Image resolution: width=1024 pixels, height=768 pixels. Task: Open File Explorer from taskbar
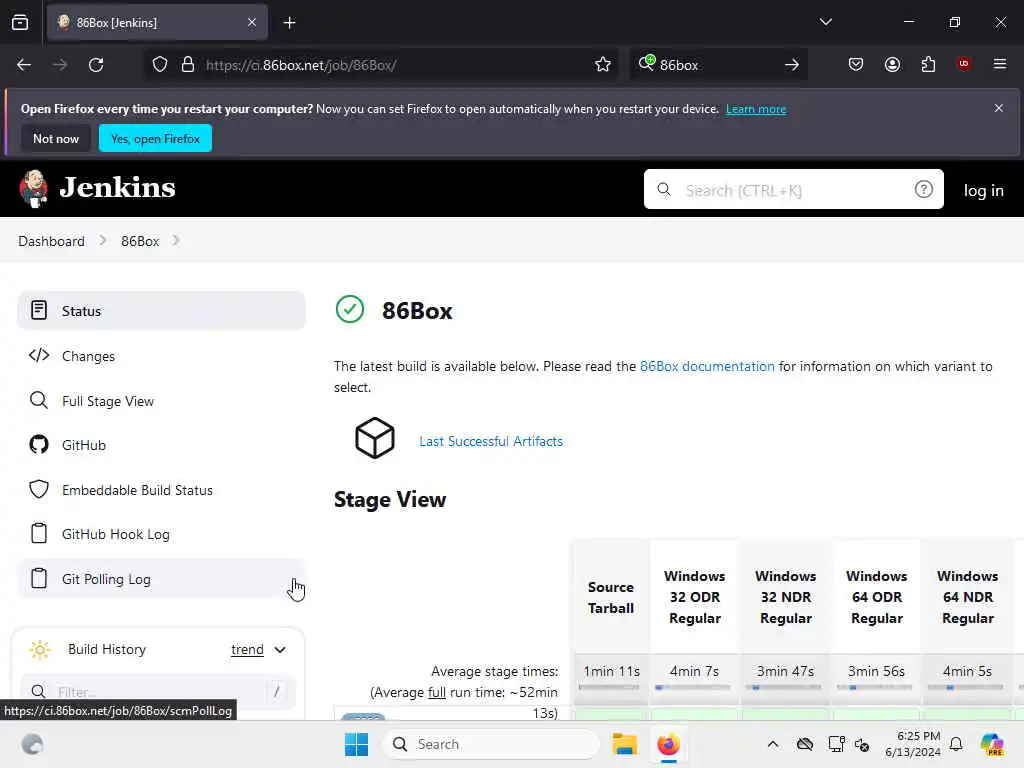pyautogui.click(x=624, y=744)
